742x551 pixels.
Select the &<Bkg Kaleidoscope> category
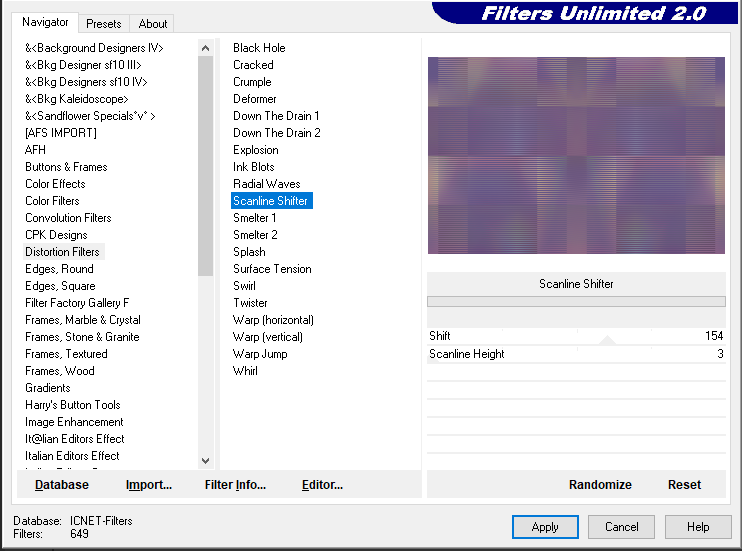click(77, 99)
